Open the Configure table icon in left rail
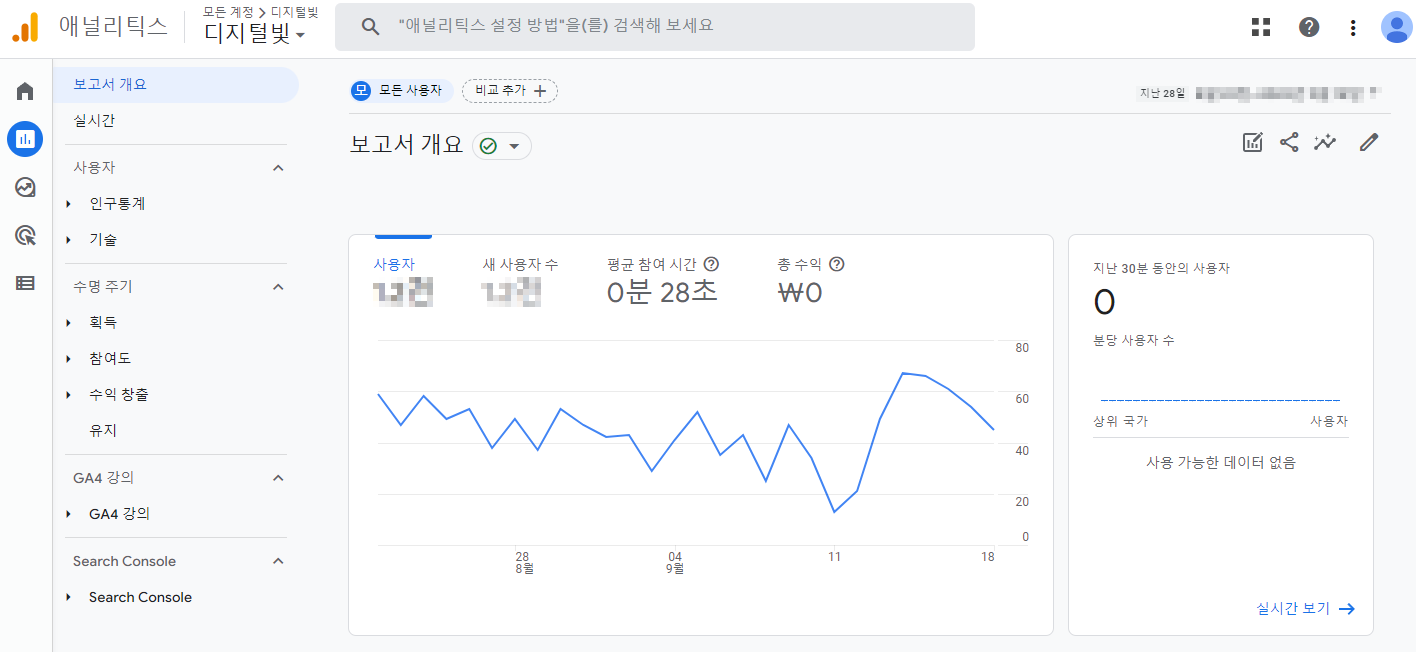 pos(25,283)
